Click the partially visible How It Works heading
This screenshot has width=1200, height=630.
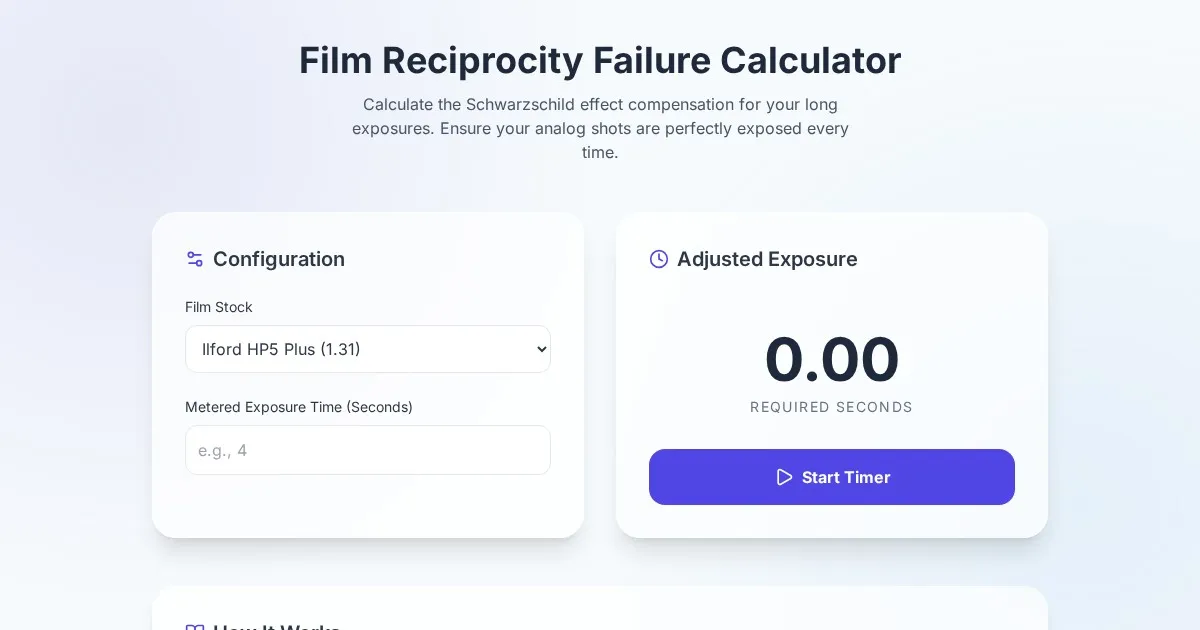coord(277,626)
